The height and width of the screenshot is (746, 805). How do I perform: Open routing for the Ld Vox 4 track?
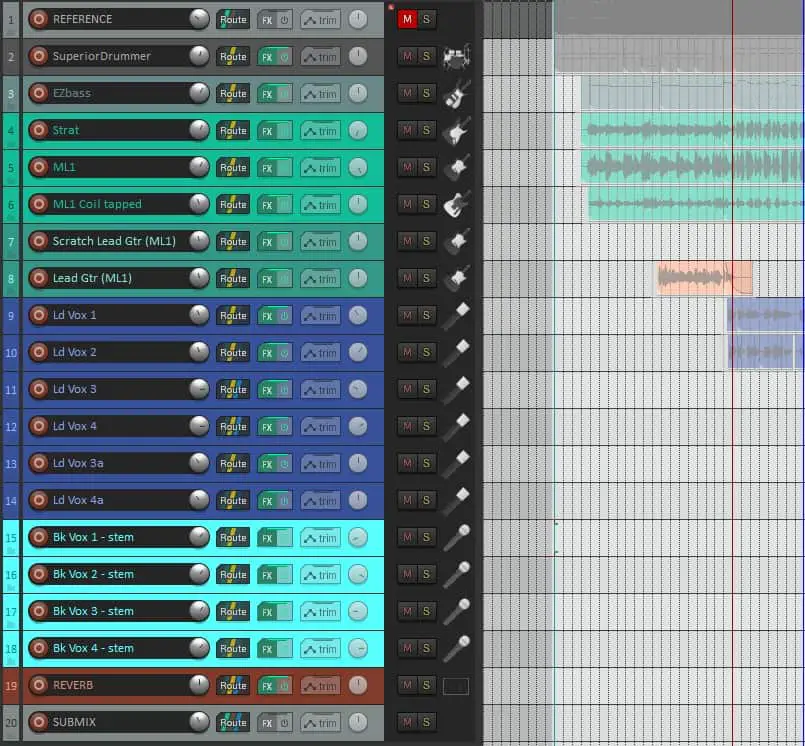[233, 426]
